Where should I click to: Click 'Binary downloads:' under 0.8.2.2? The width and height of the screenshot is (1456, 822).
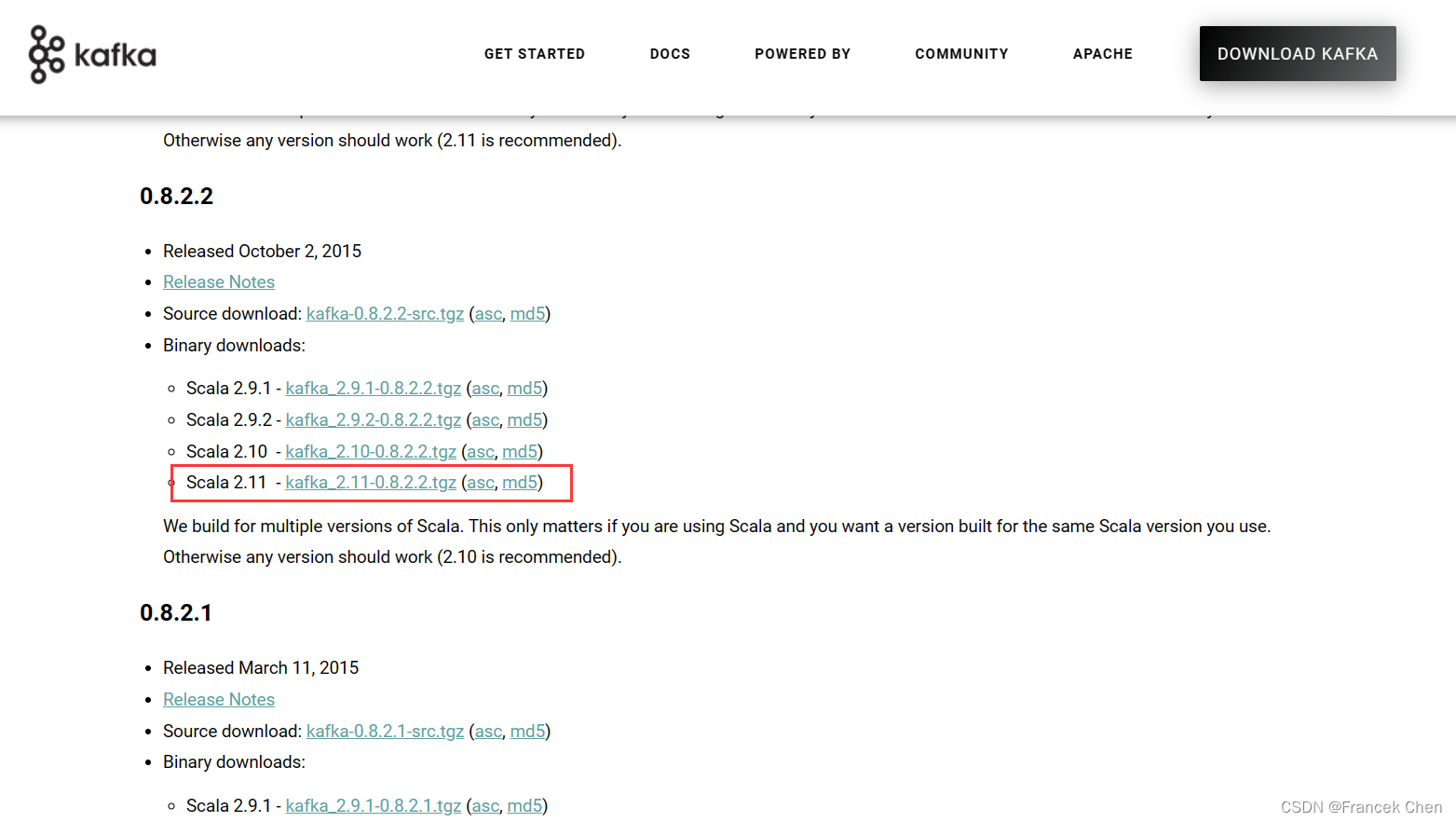[x=234, y=346]
